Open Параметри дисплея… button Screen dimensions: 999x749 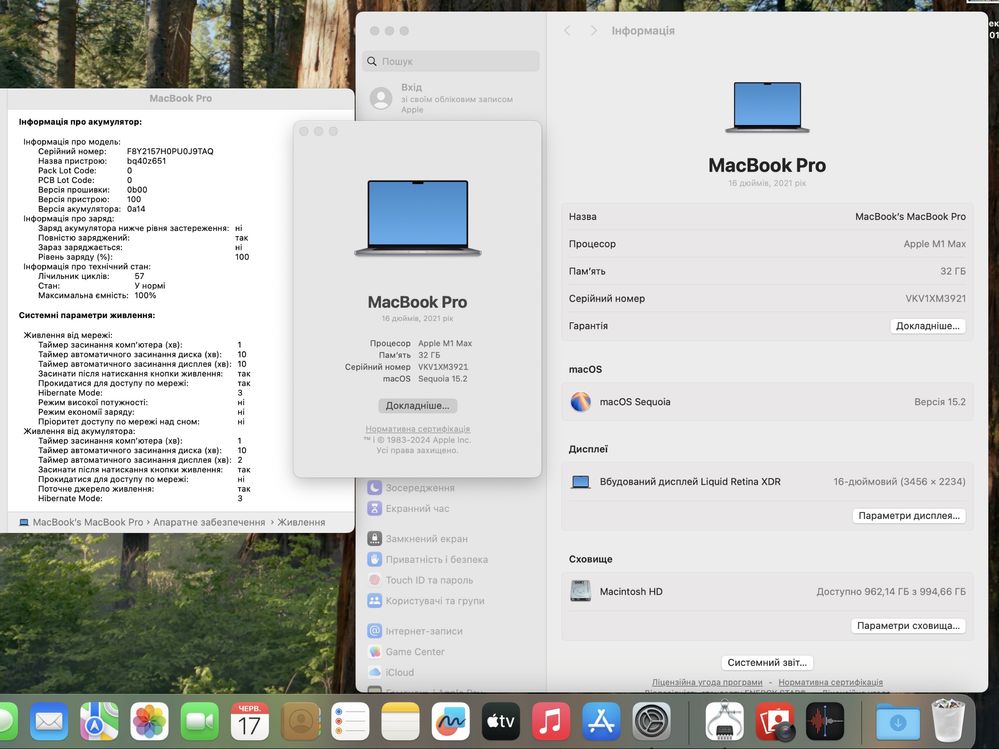(x=909, y=516)
